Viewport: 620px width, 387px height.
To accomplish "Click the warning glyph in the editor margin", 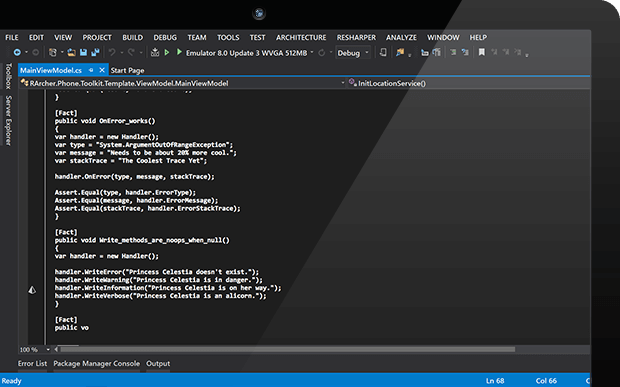I will 32,291.
